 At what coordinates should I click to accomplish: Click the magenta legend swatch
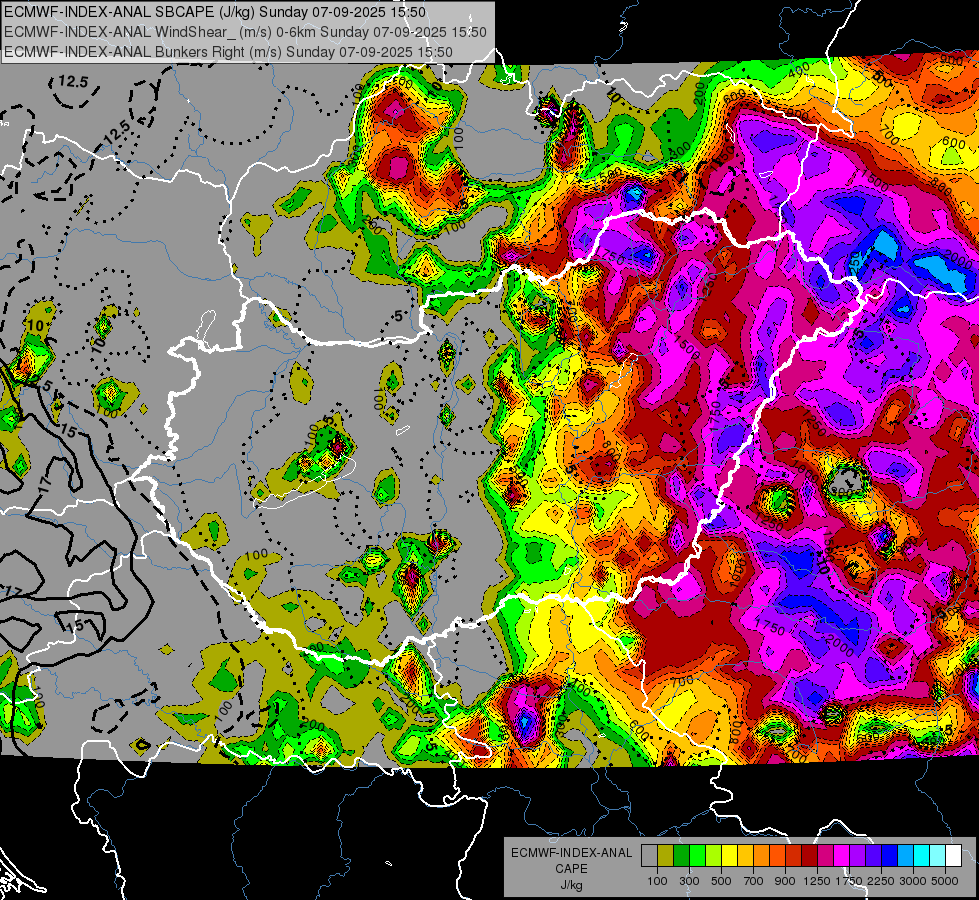[x=842, y=856]
